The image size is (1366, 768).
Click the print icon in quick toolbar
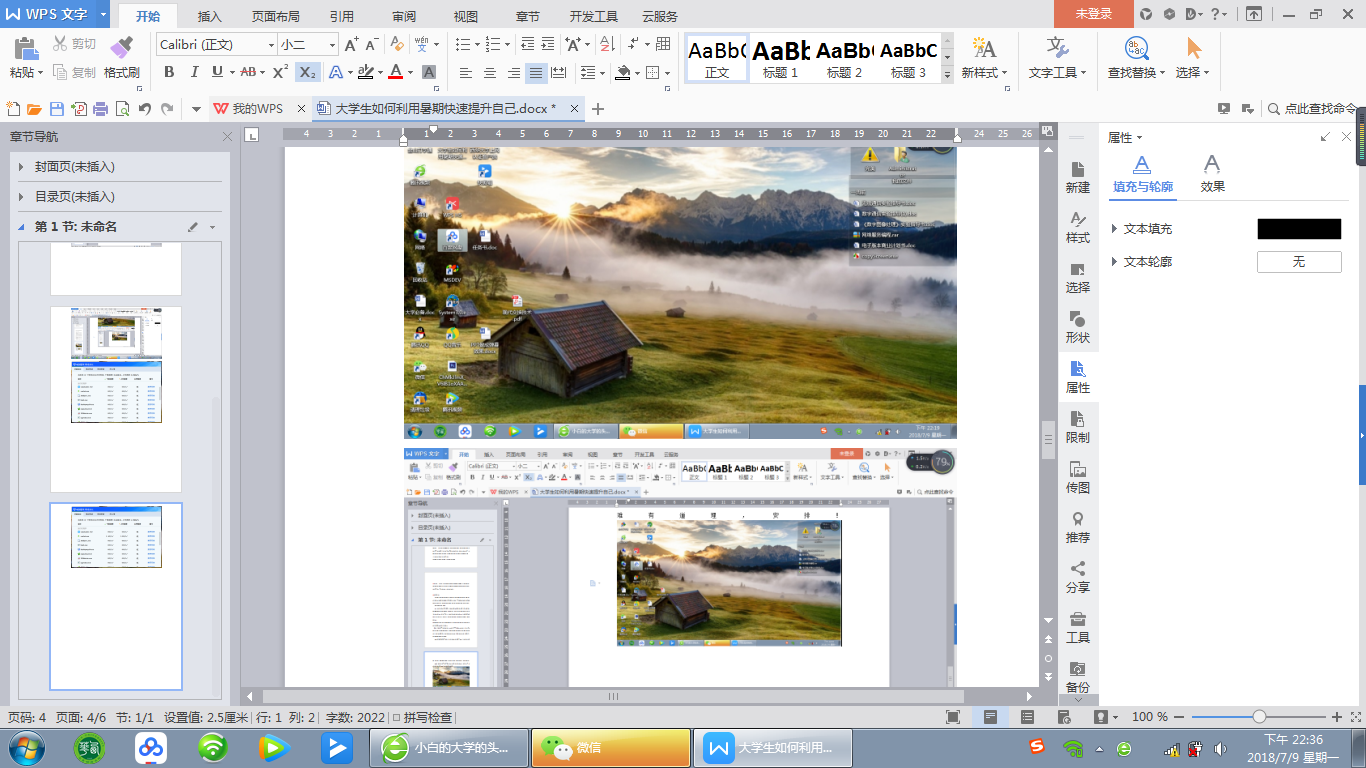click(x=100, y=109)
